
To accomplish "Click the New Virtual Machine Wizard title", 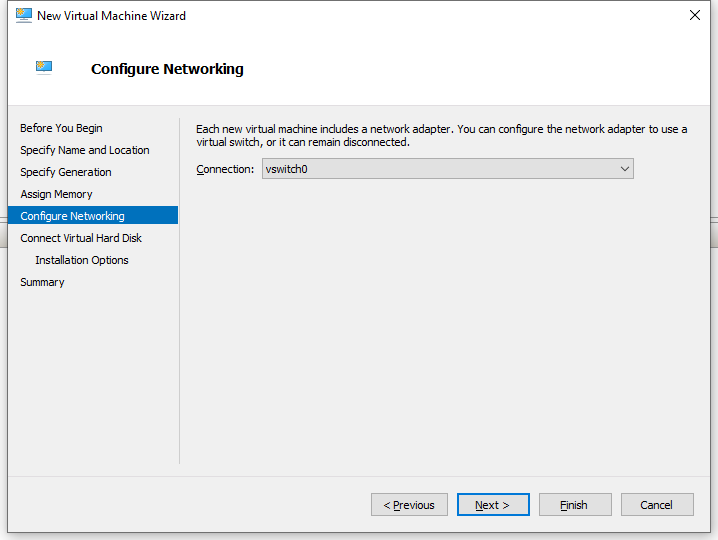I will (111, 16).
